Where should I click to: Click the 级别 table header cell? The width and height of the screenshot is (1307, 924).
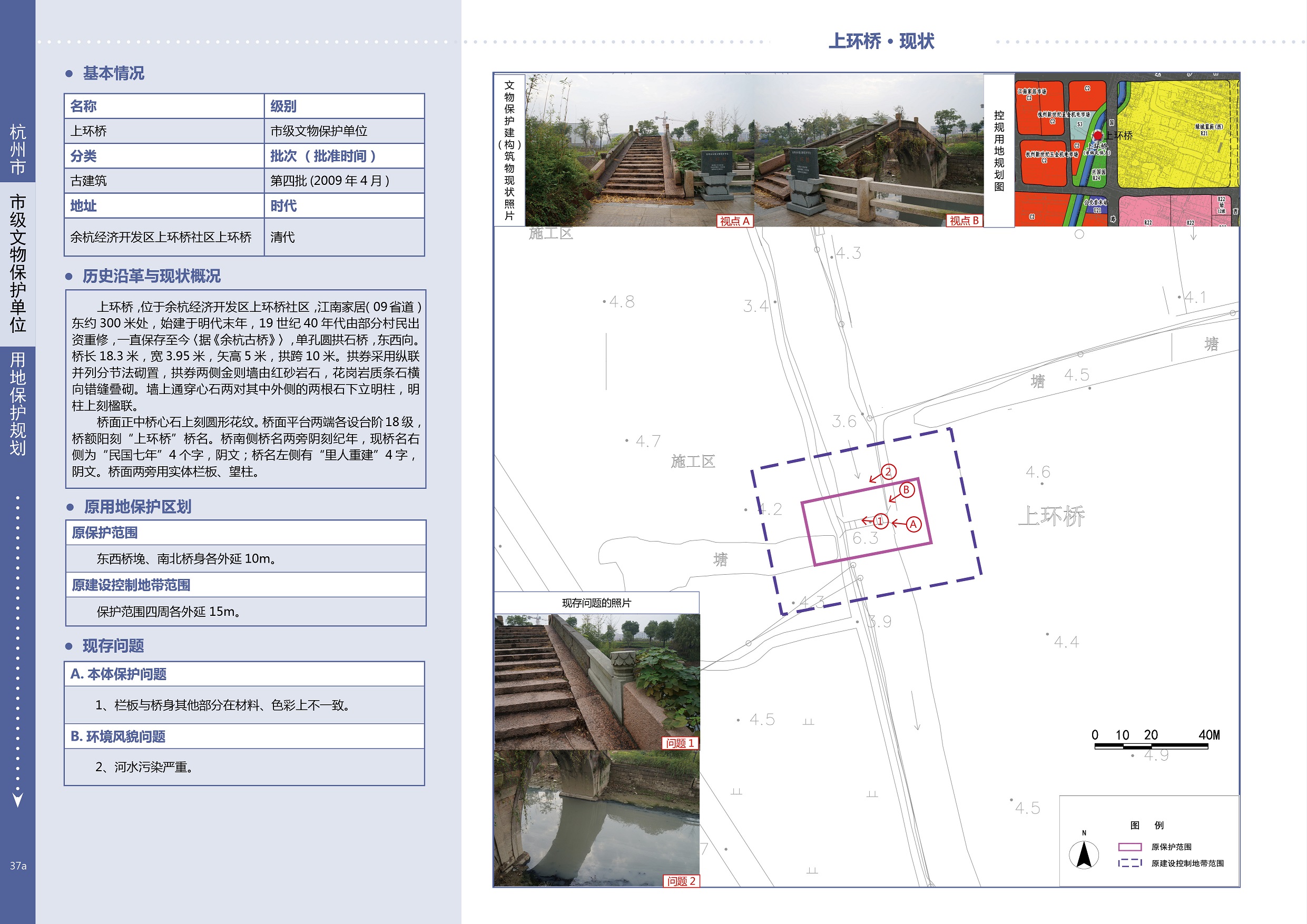click(345, 106)
